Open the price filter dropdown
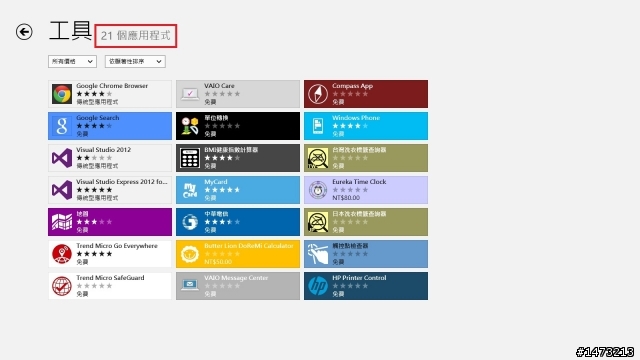 tap(72, 61)
